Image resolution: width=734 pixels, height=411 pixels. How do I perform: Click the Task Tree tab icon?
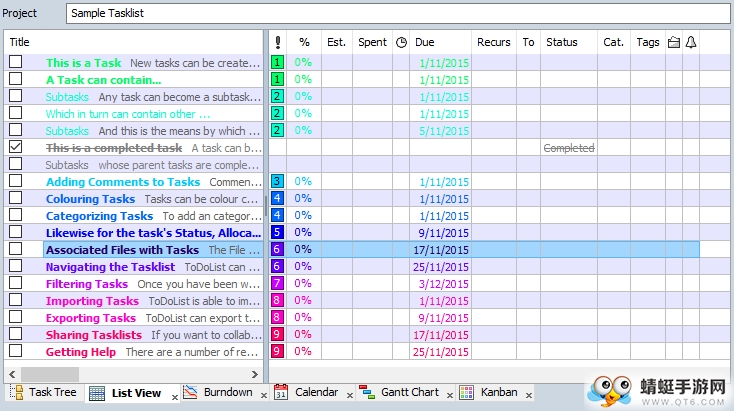click(x=16, y=392)
